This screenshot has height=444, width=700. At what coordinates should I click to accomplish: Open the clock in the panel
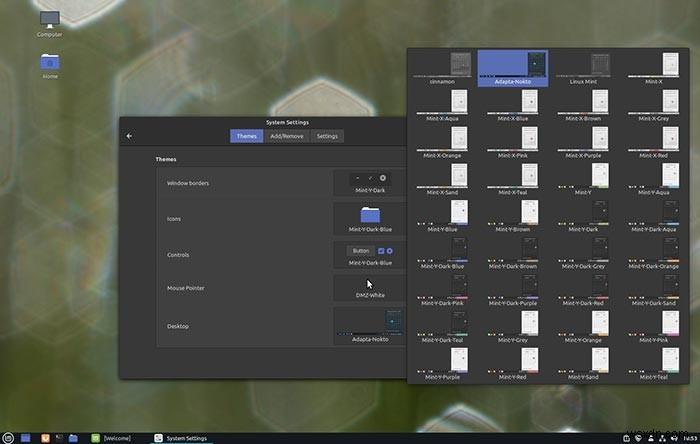[x=690, y=439]
